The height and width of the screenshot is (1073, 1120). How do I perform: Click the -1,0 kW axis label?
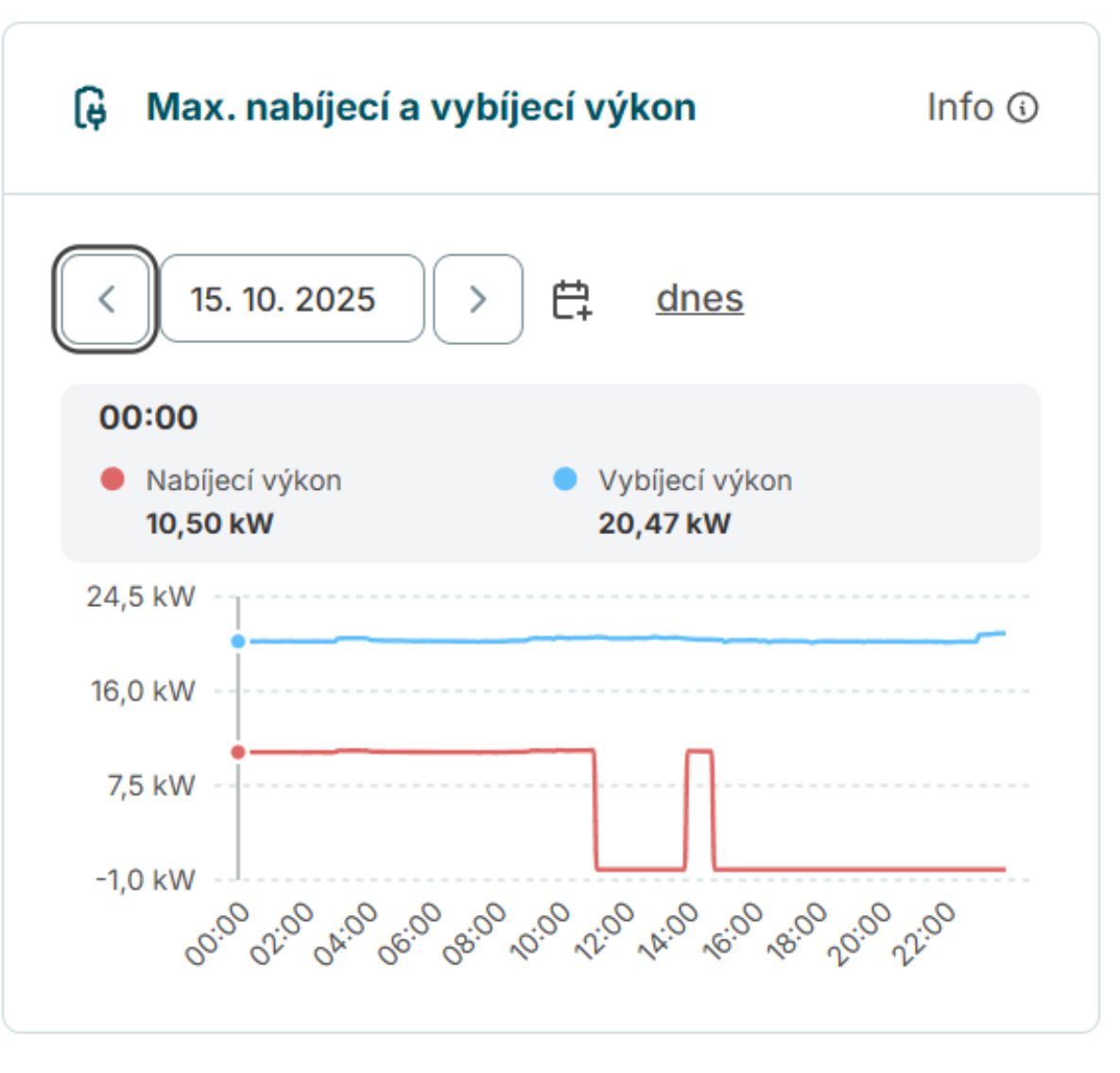[145, 880]
